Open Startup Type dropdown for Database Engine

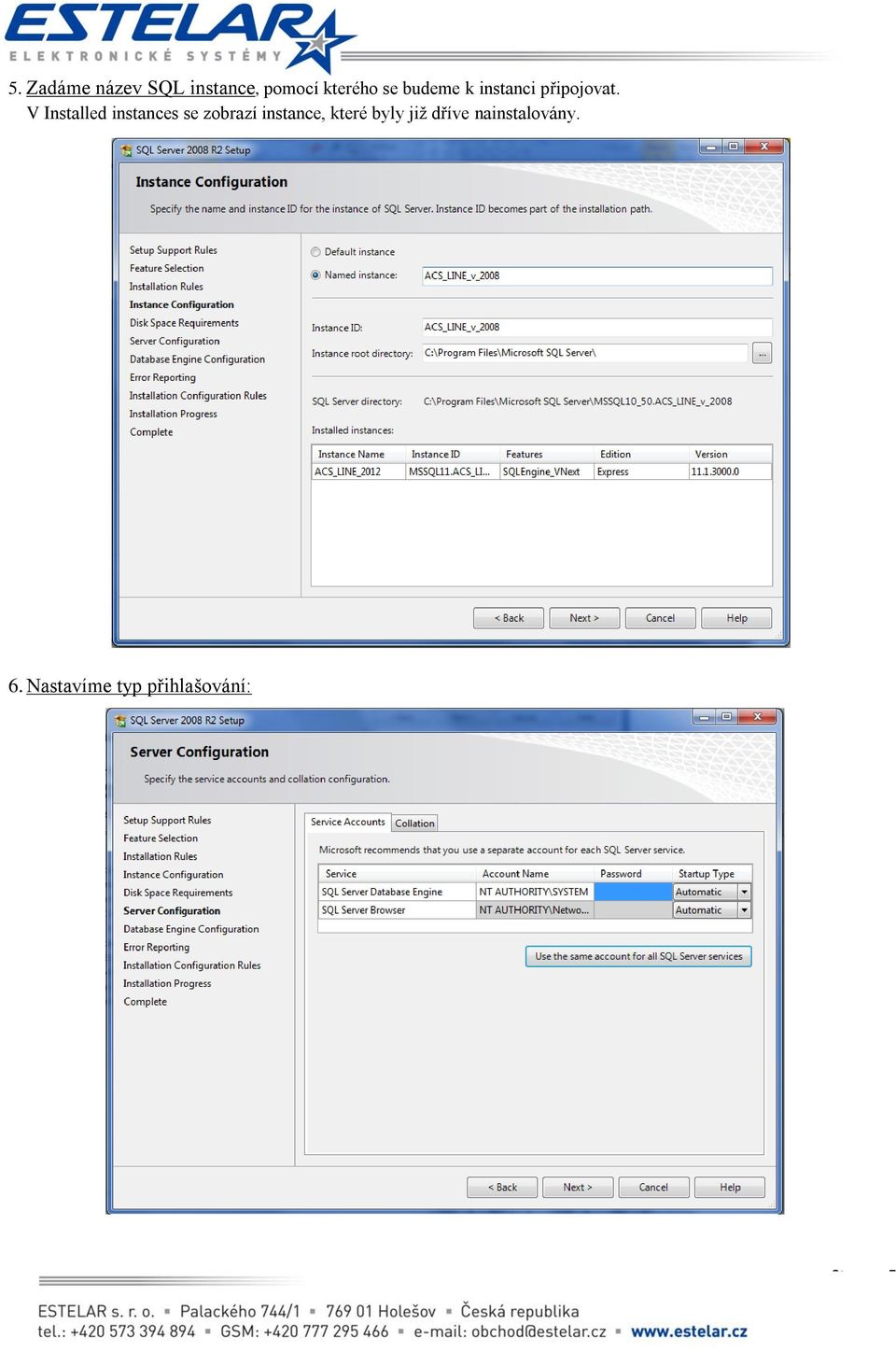click(744, 893)
